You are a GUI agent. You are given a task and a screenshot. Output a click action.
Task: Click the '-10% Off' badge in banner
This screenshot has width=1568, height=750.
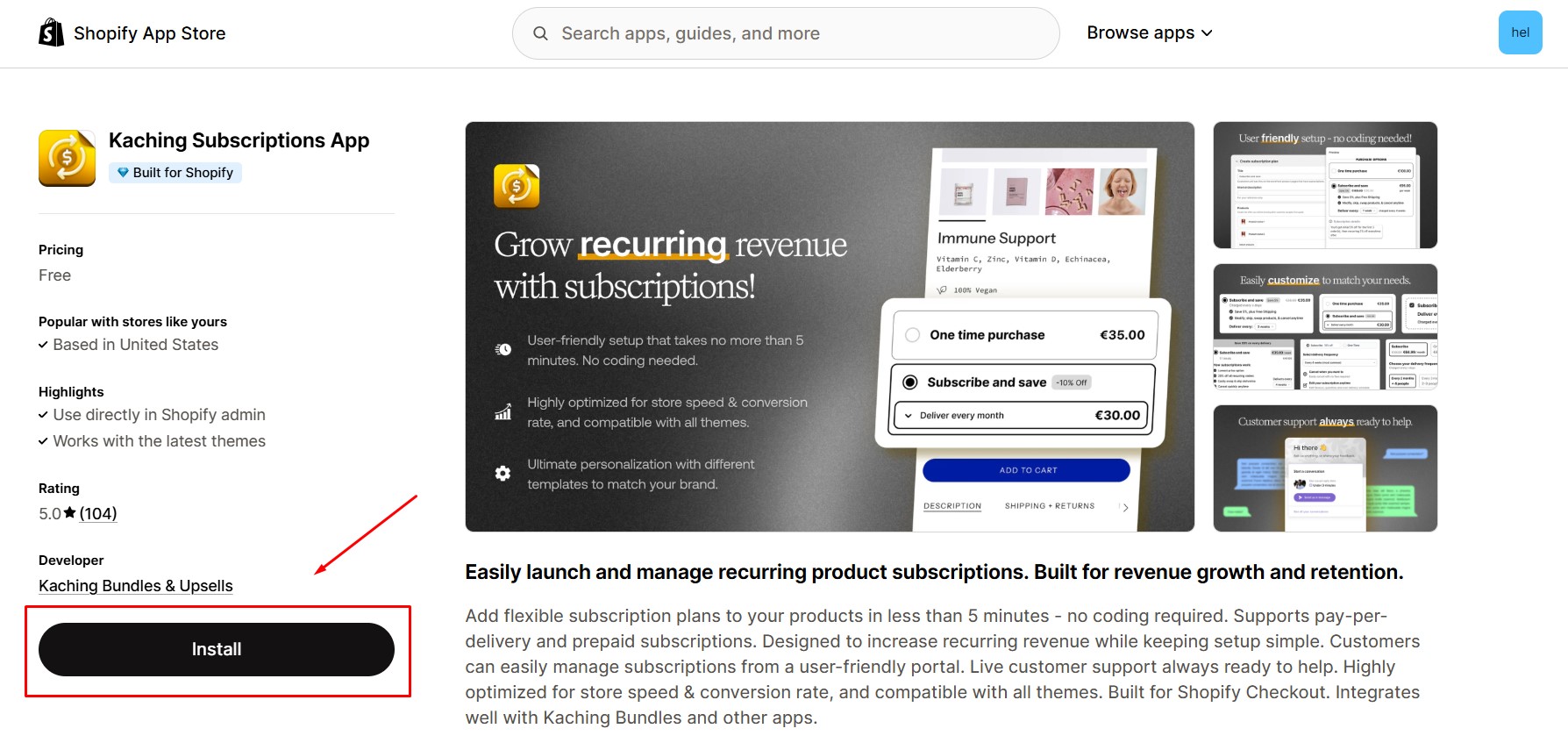tap(1071, 382)
